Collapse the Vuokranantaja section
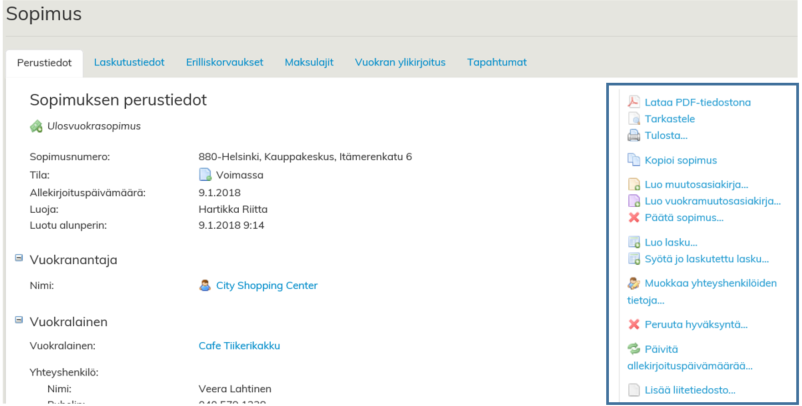 click(19, 259)
